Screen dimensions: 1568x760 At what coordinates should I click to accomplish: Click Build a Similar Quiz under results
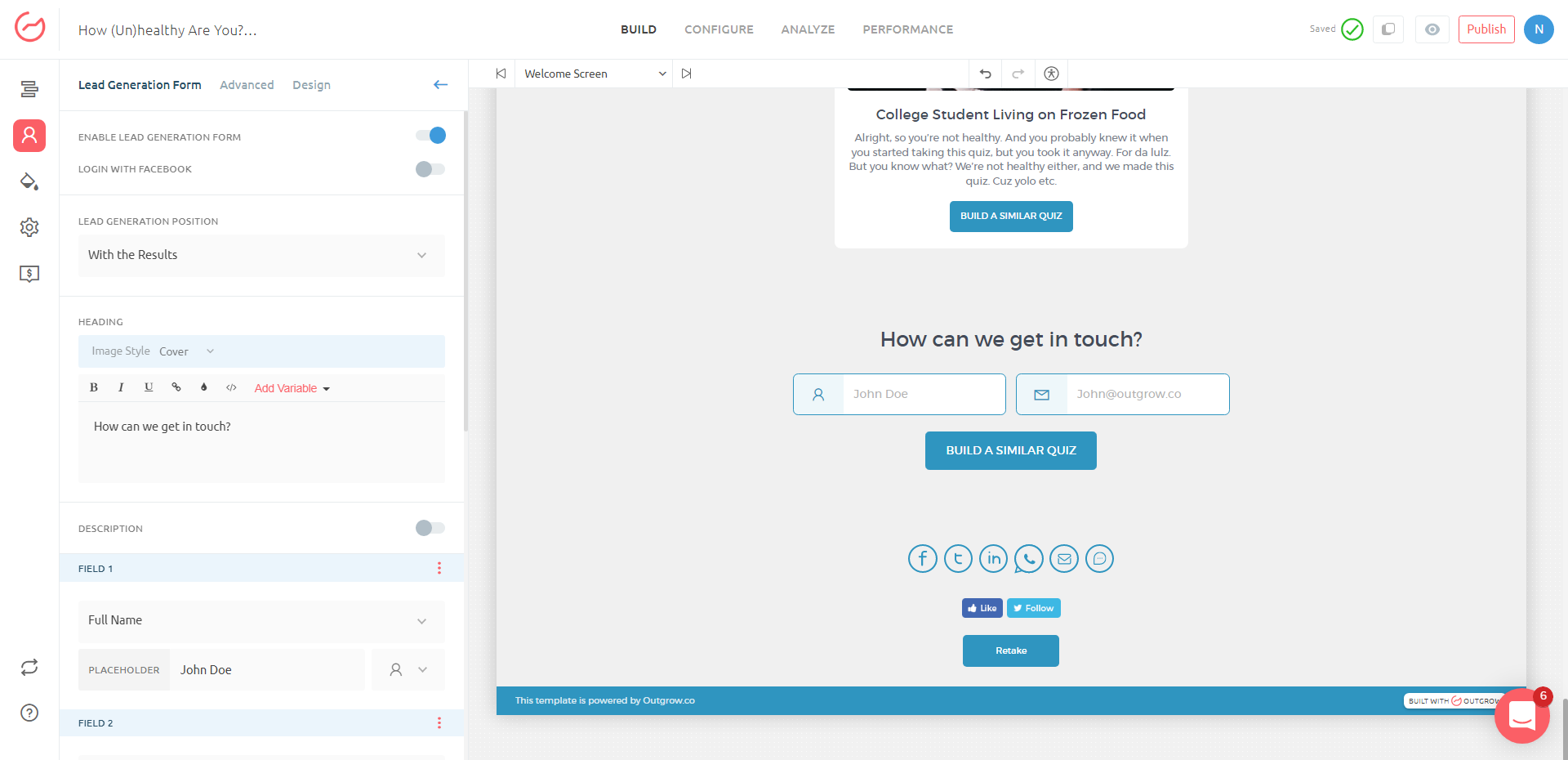click(1011, 217)
